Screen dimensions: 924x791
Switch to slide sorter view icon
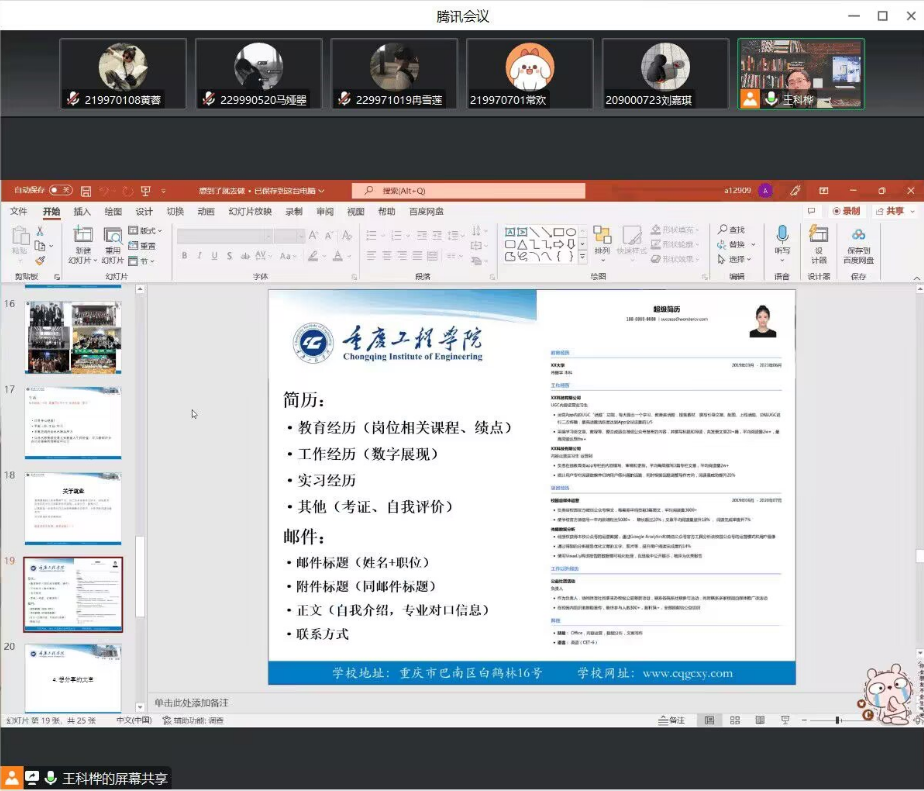click(735, 720)
